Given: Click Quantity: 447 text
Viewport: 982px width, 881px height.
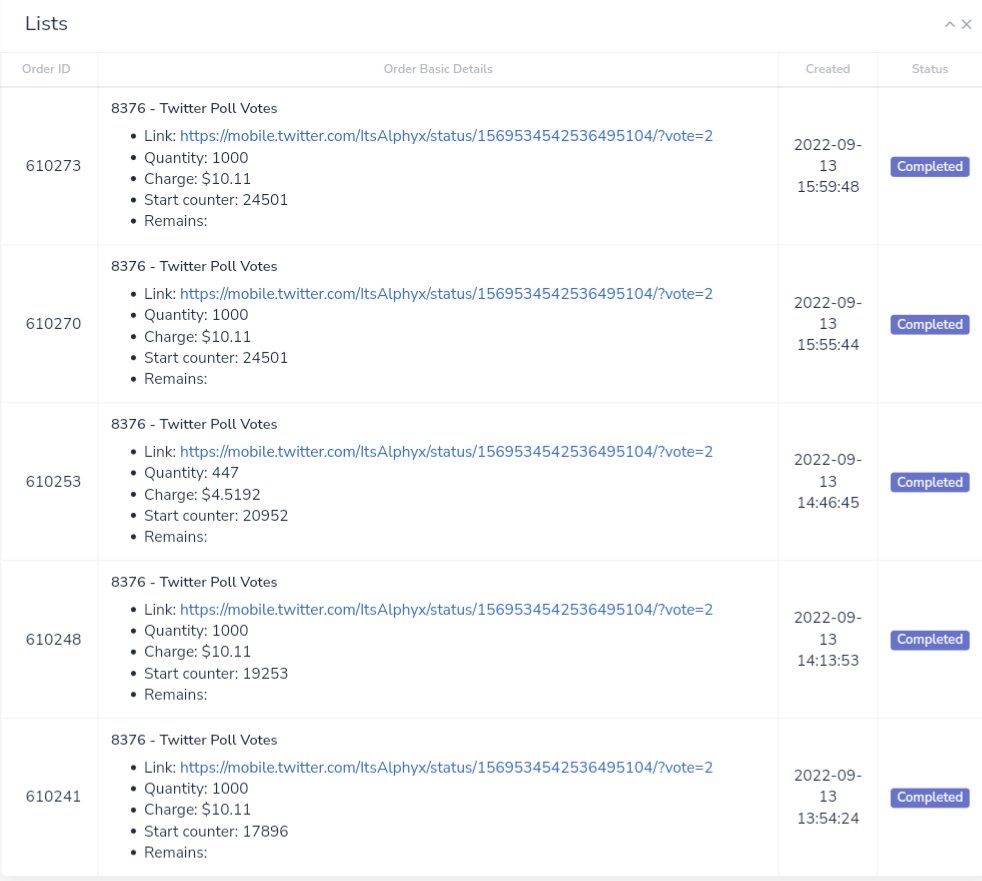Looking at the screenshot, I should tap(191, 473).
